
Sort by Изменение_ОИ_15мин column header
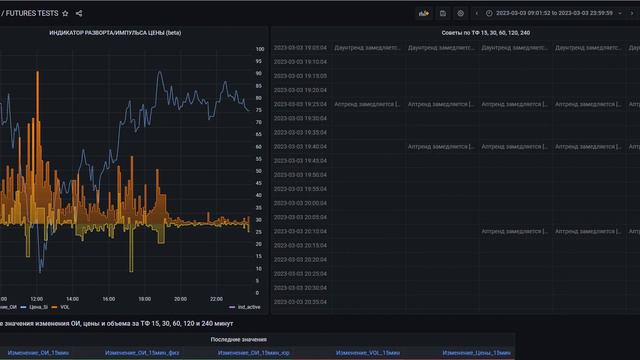pos(38,353)
